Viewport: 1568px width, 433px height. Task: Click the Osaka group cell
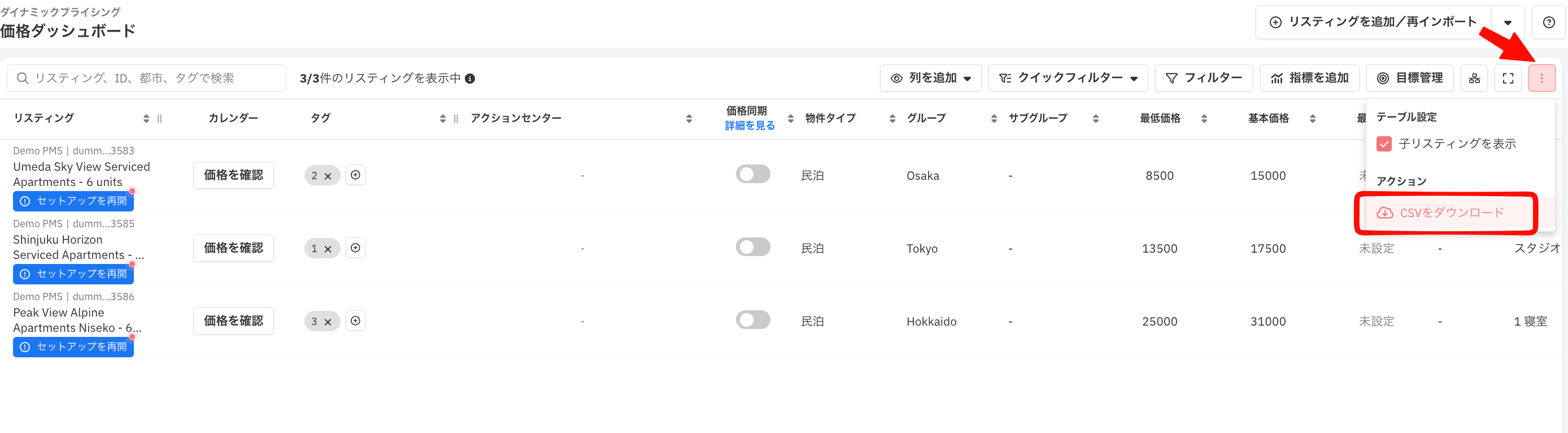click(x=923, y=176)
